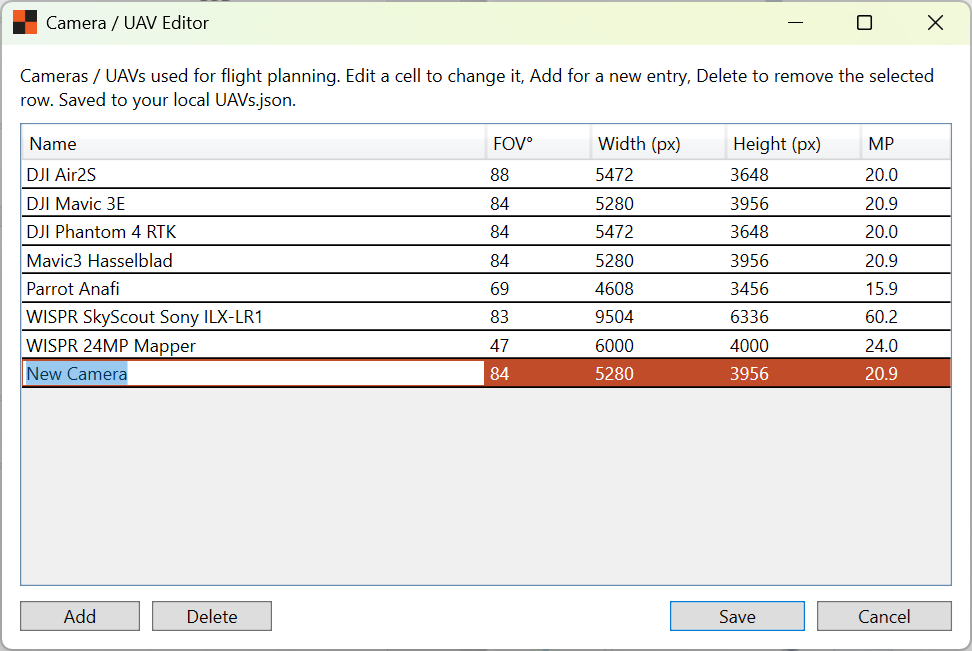
Task: Minimize the Camera / UAV Editor window
Action: point(795,23)
